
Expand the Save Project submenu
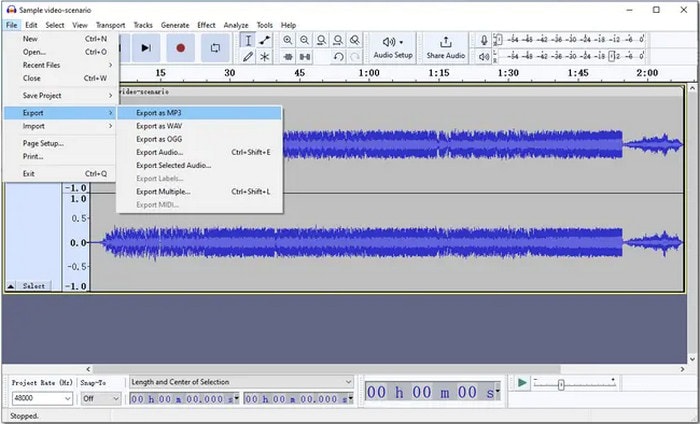tap(61, 96)
